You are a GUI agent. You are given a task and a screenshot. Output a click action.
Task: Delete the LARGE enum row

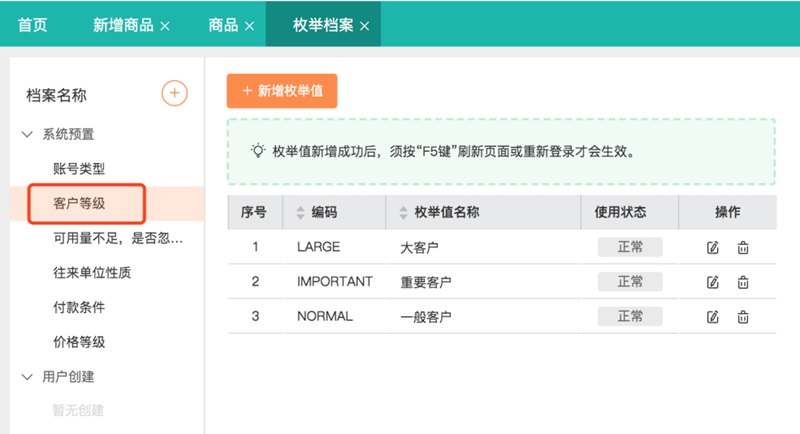(x=743, y=247)
